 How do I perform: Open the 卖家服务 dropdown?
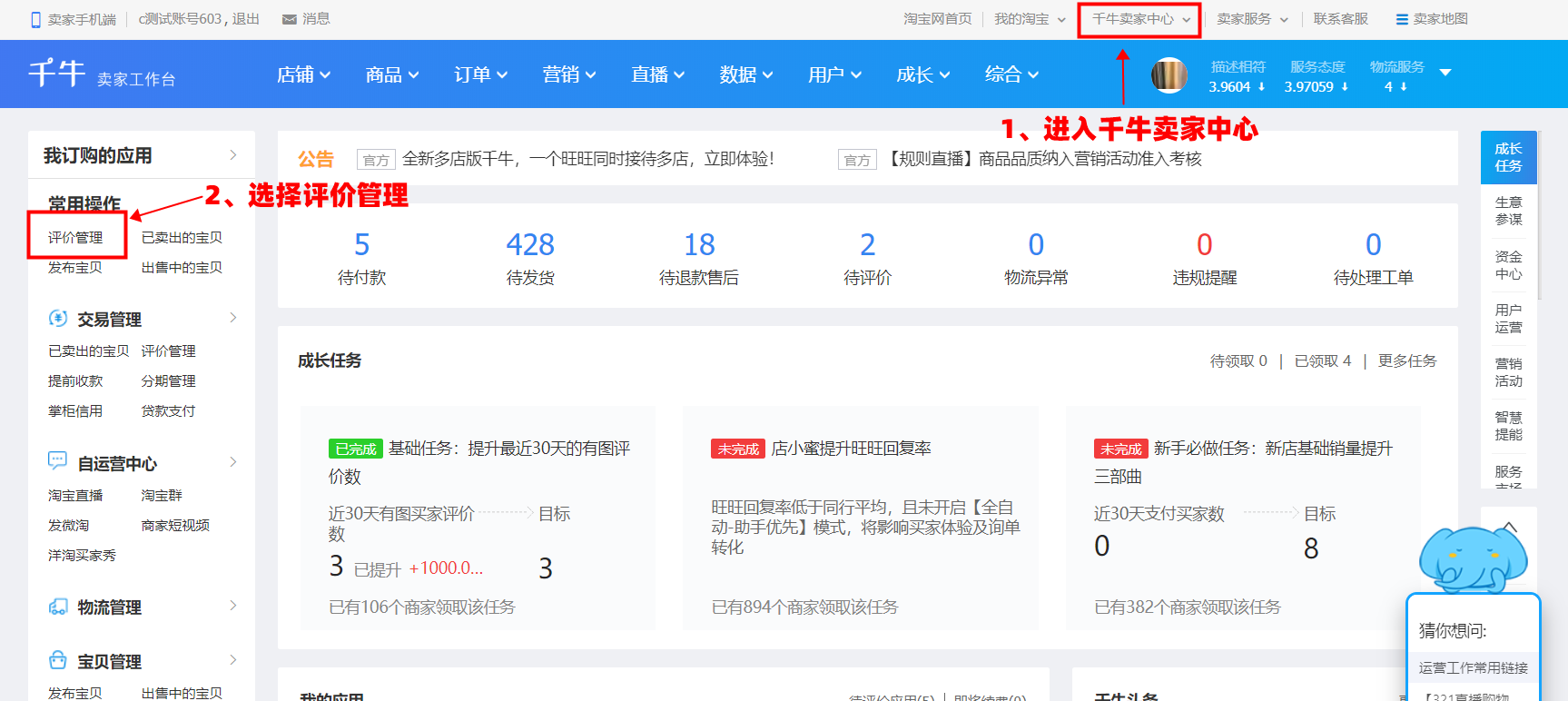(x=1252, y=19)
